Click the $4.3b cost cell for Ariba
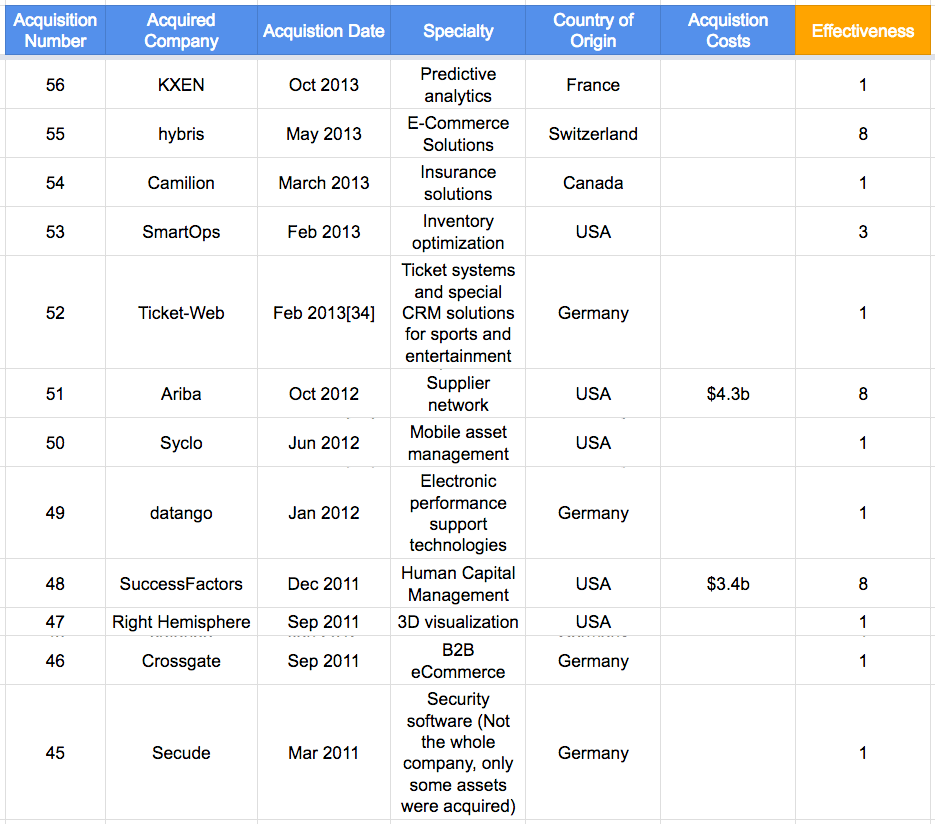 [728, 394]
